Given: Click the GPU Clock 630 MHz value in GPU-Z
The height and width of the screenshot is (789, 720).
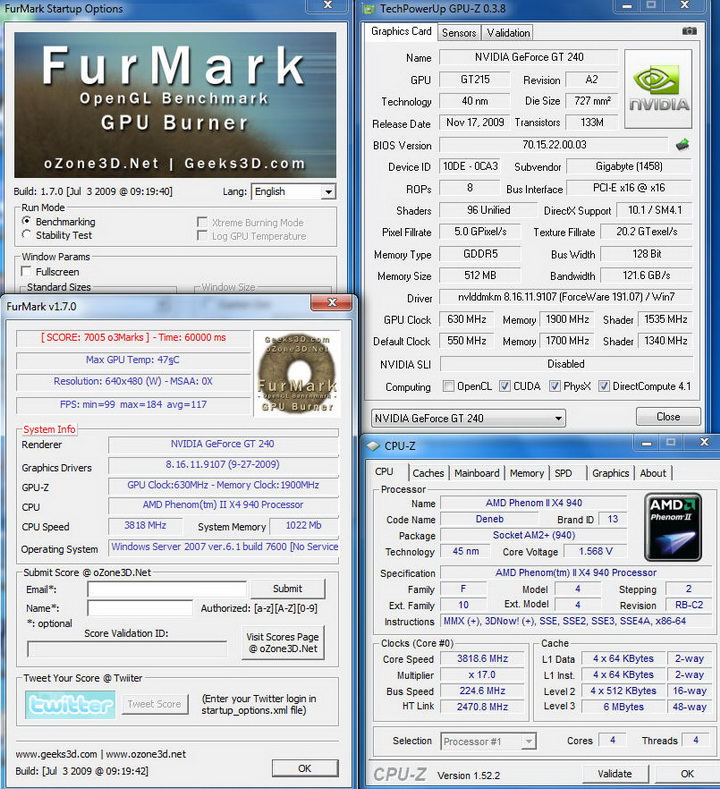Looking at the screenshot, I should [466, 320].
